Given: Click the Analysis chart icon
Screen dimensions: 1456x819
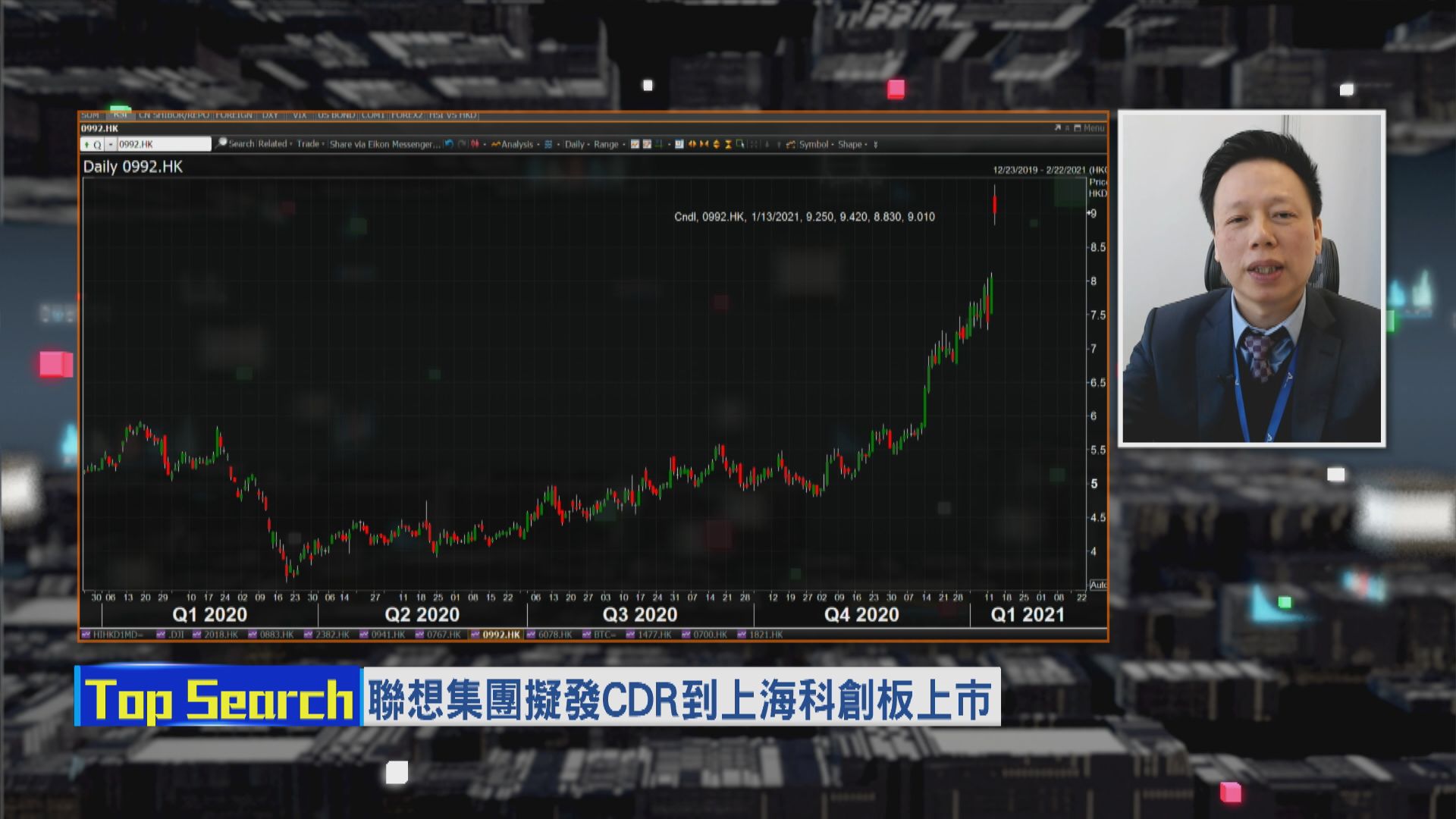Looking at the screenshot, I should pos(496,144).
